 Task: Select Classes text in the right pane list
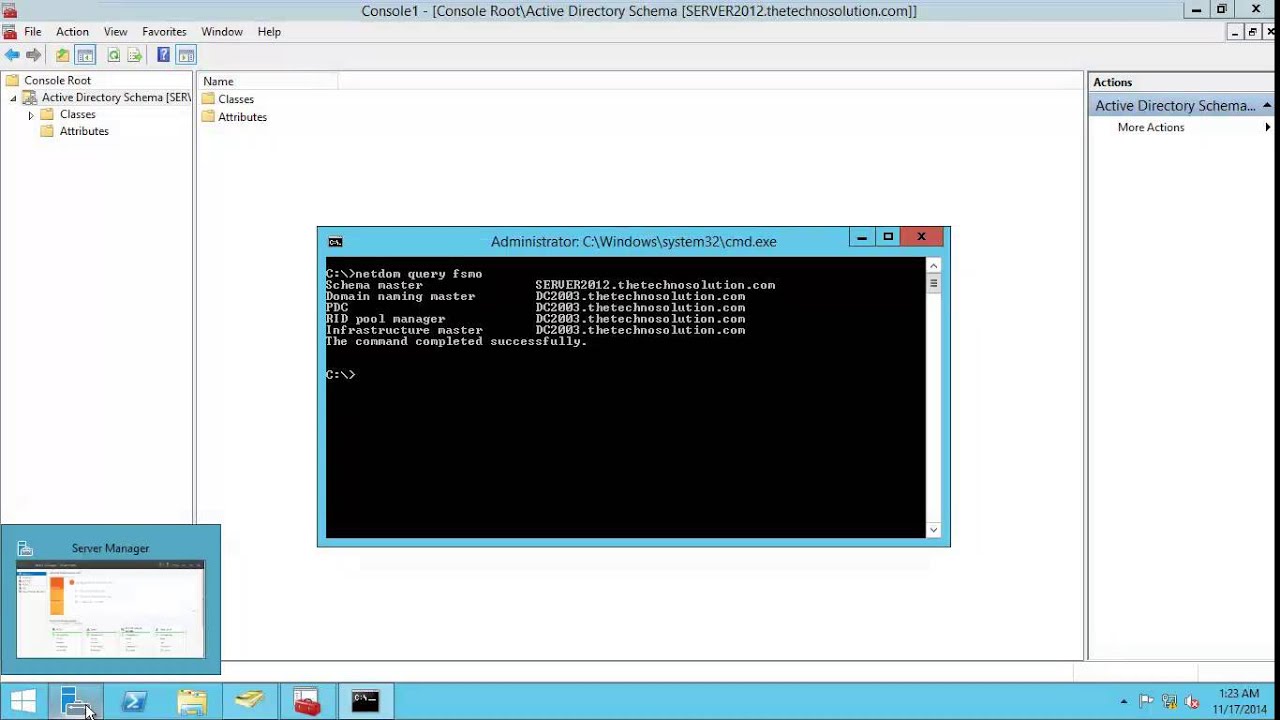coord(236,99)
